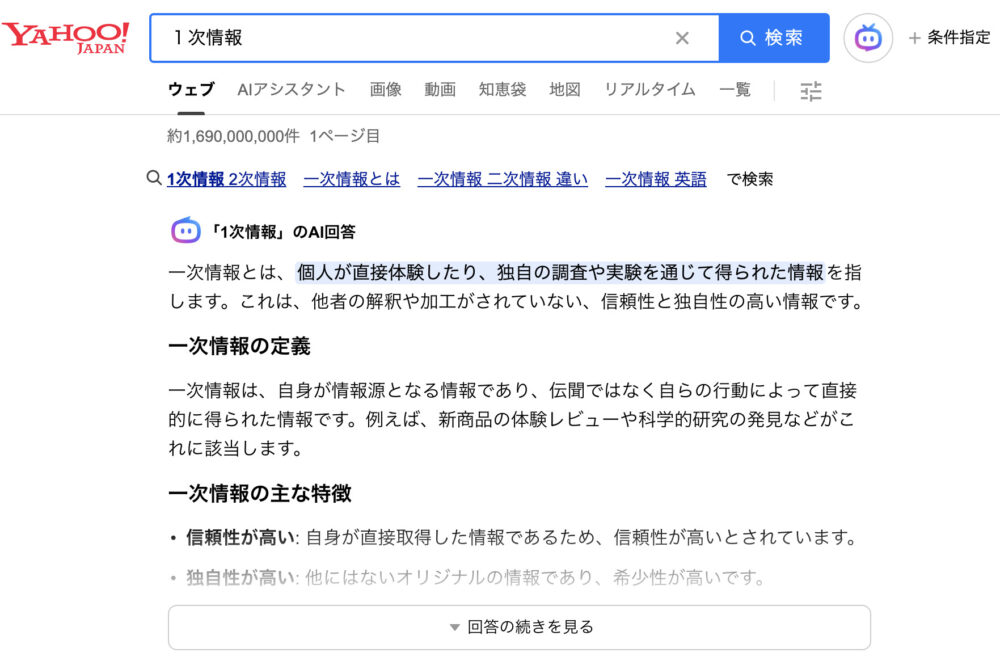Open related search 一次情報 二次情報 違い

(502, 179)
